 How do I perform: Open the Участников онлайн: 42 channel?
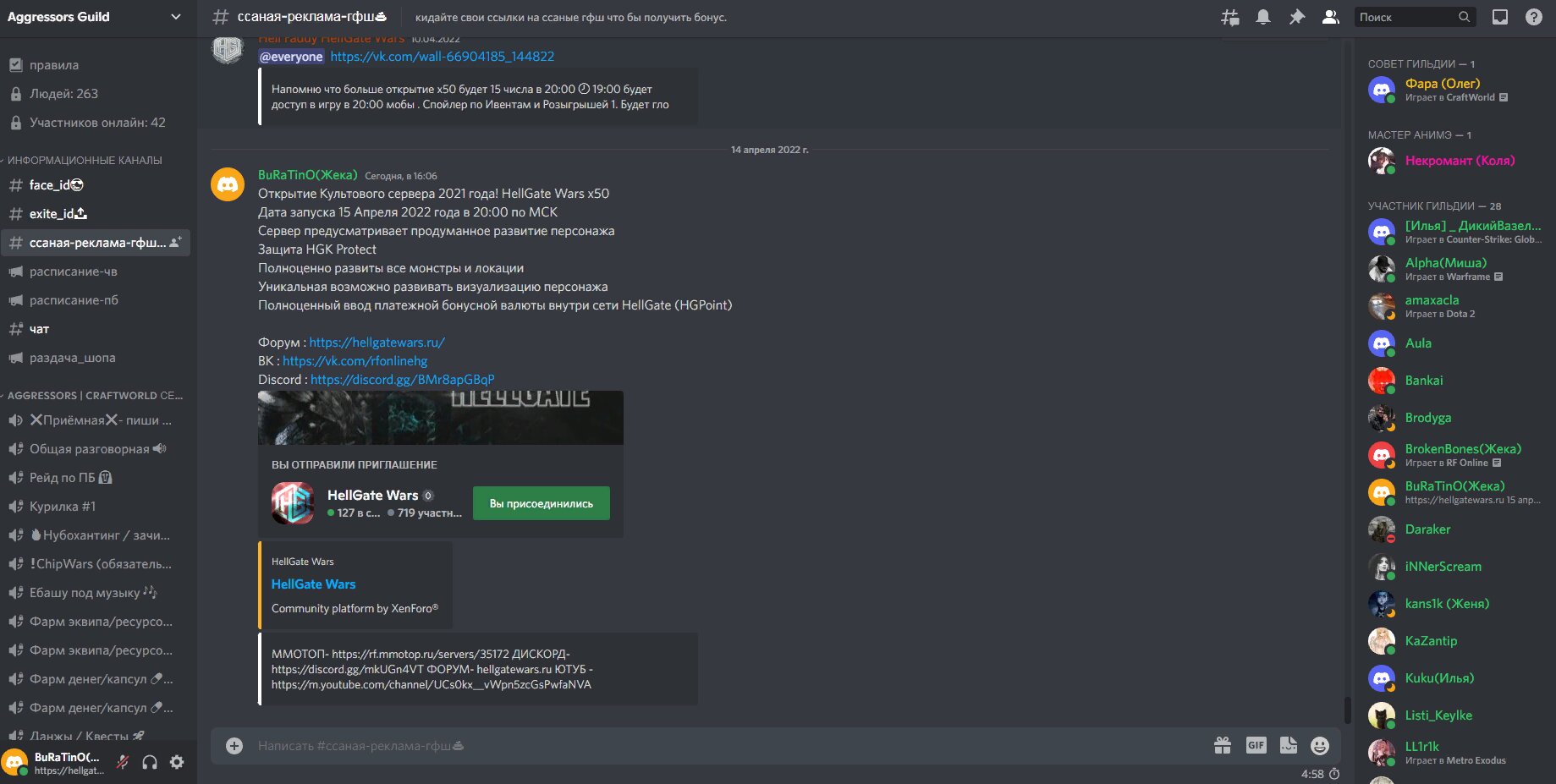(x=95, y=123)
